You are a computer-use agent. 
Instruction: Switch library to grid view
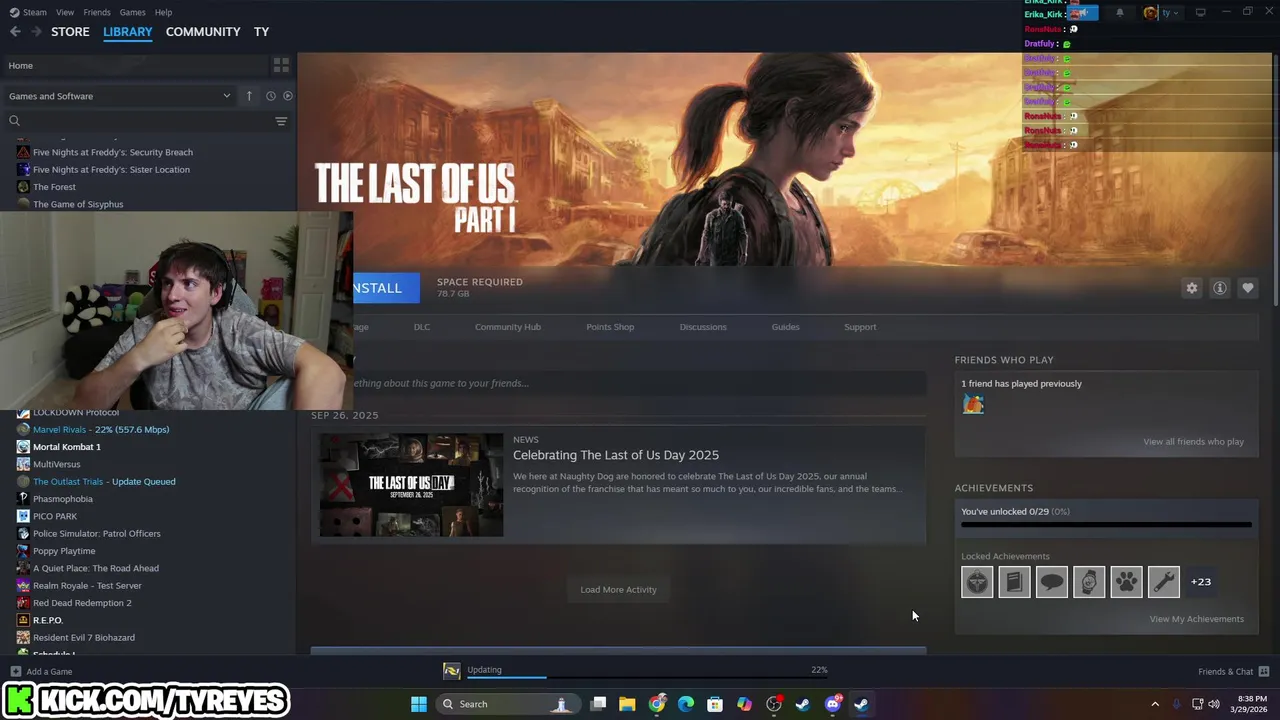pos(281,65)
